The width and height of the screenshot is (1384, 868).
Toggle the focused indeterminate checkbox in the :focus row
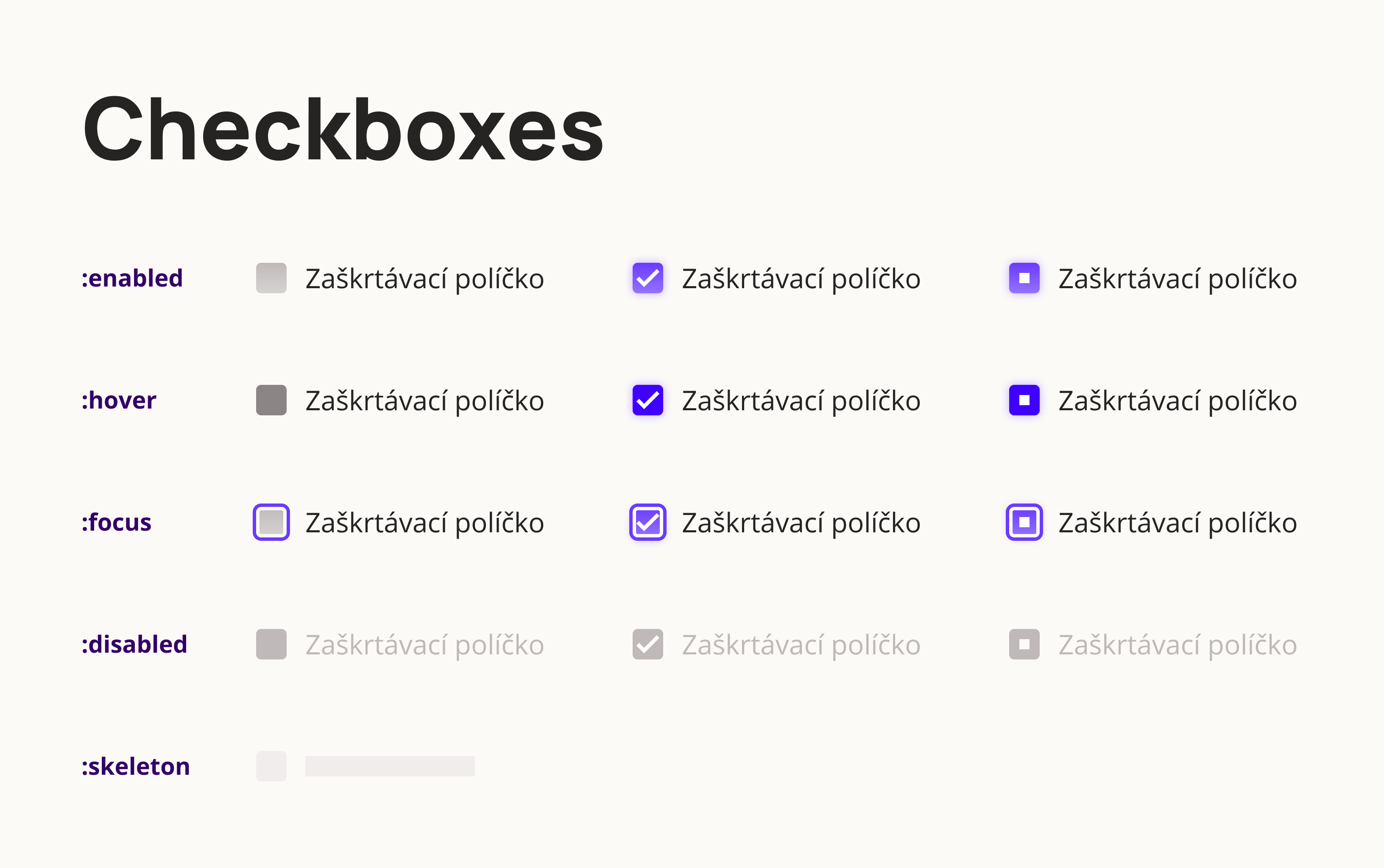coord(1024,523)
